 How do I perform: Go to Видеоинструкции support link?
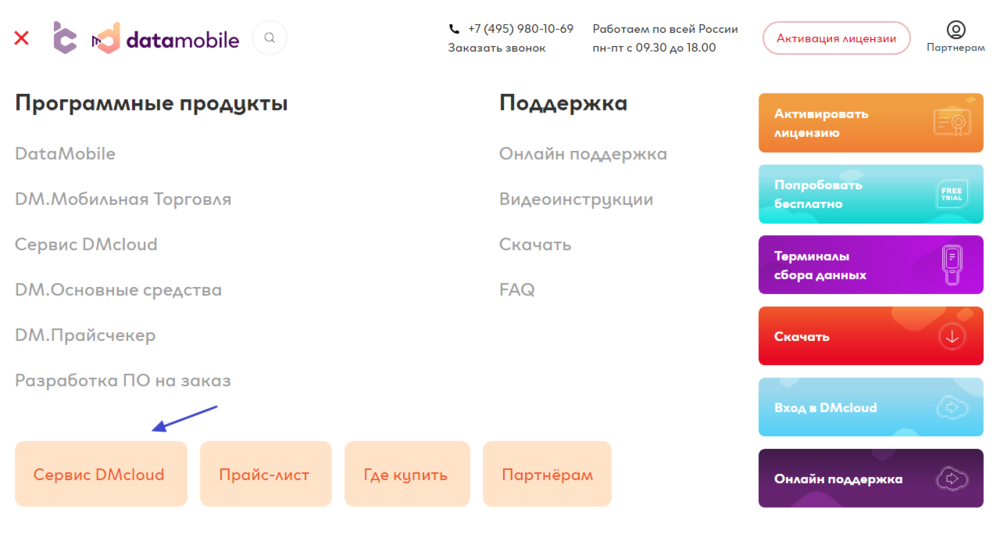point(576,199)
